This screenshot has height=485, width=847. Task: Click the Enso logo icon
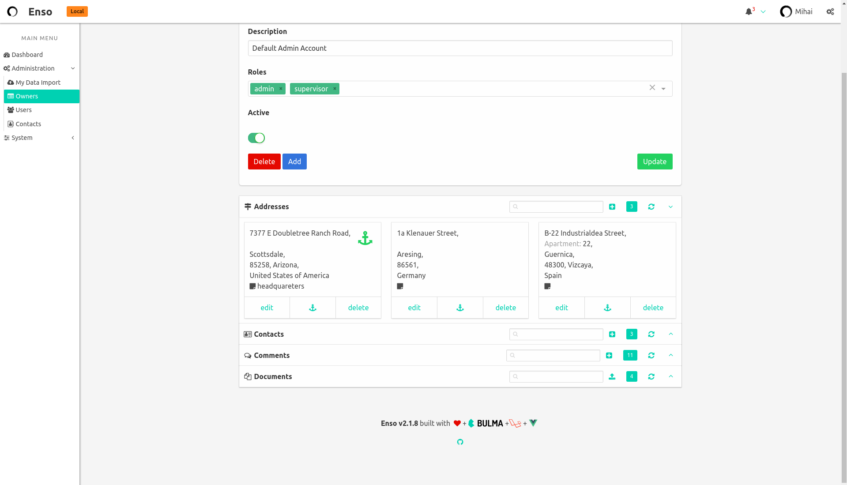coord(12,11)
